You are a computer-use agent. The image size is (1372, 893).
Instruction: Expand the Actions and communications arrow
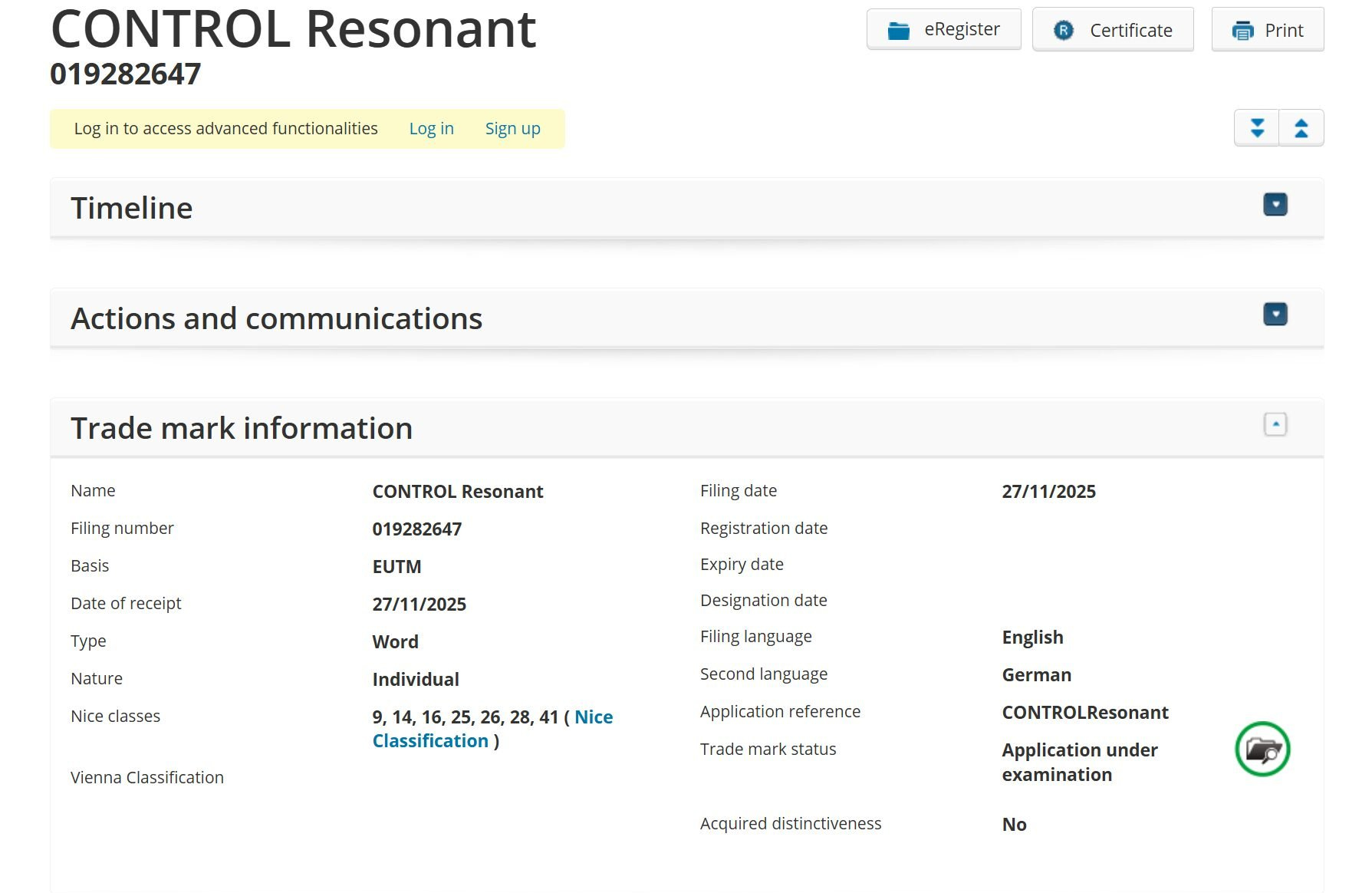(x=1275, y=315)
